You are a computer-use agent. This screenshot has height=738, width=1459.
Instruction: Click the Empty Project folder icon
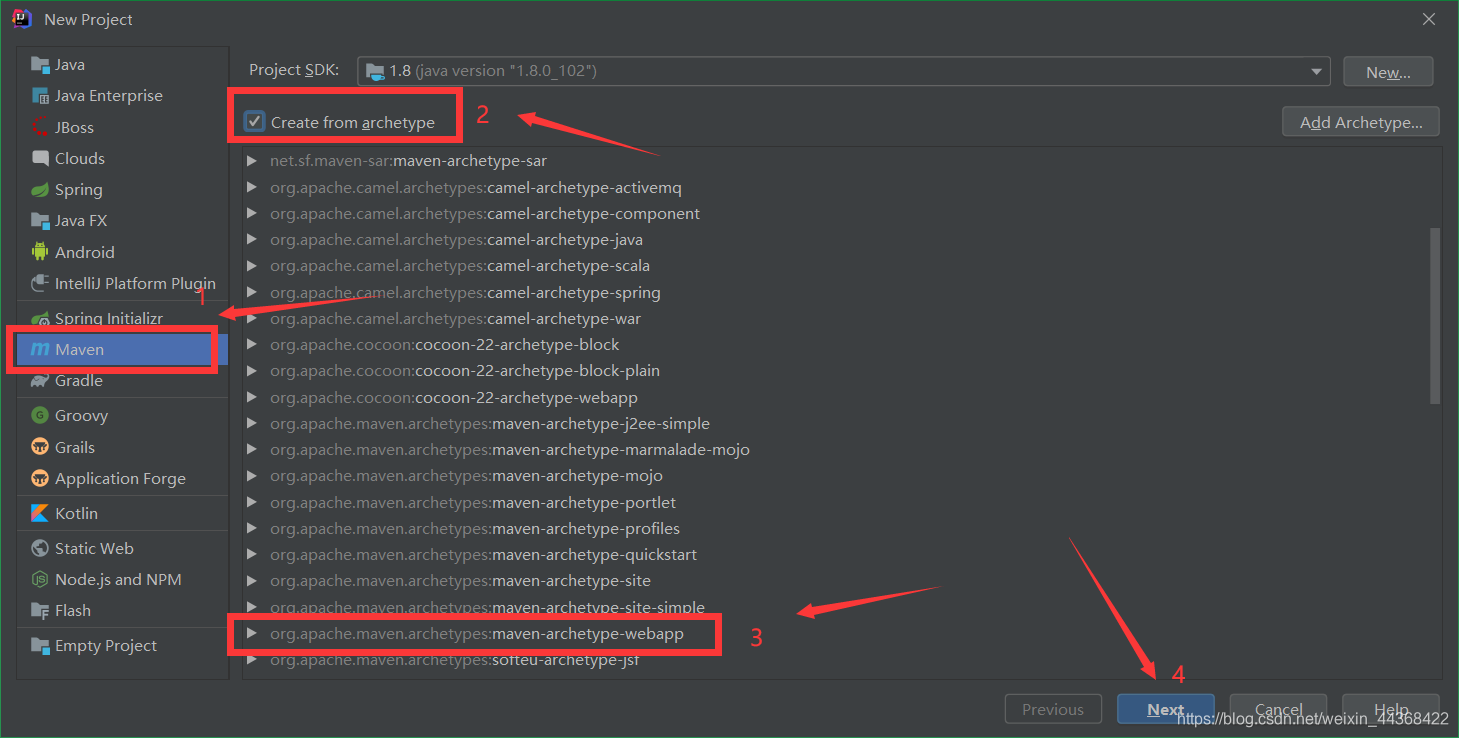(40, 645)
